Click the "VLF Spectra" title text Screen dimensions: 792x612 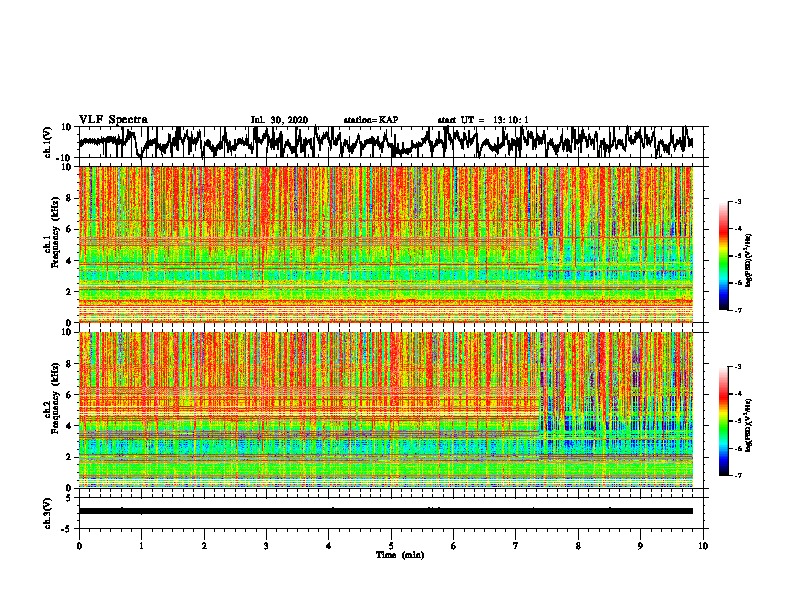pyautogui.click(x=113, y=120)
